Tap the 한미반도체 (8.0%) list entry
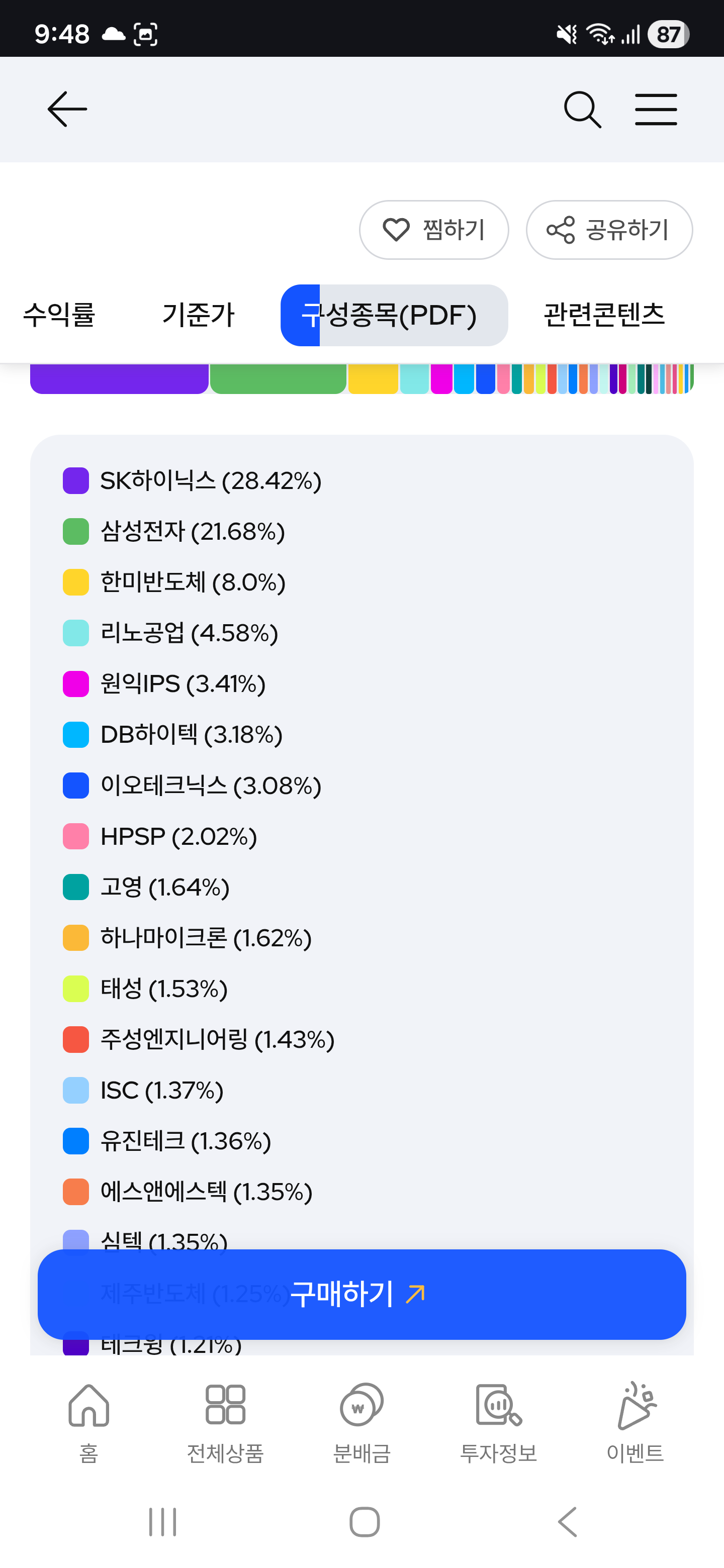The image size is (724, 1568). [193, 582]
